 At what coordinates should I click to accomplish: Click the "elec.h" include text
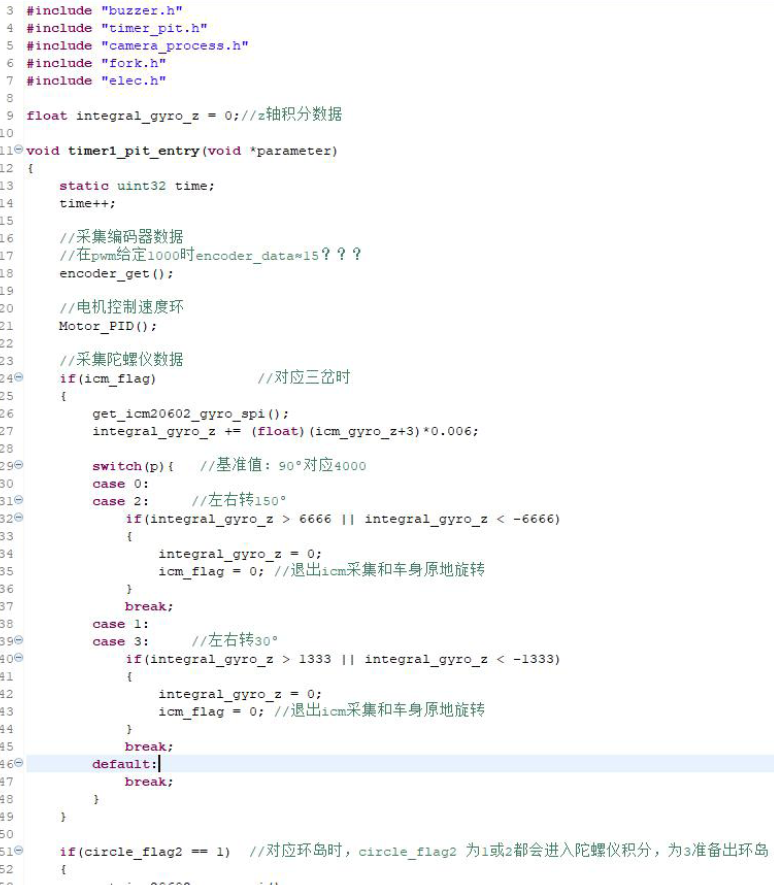click(x=133, y=81)
